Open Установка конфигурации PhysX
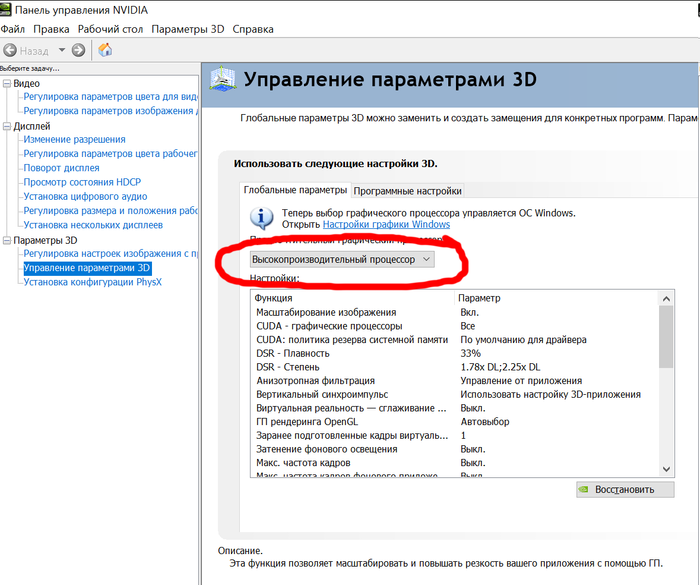Image resolution: width=700 pixels, height=585 pixels. pos(92,282)
